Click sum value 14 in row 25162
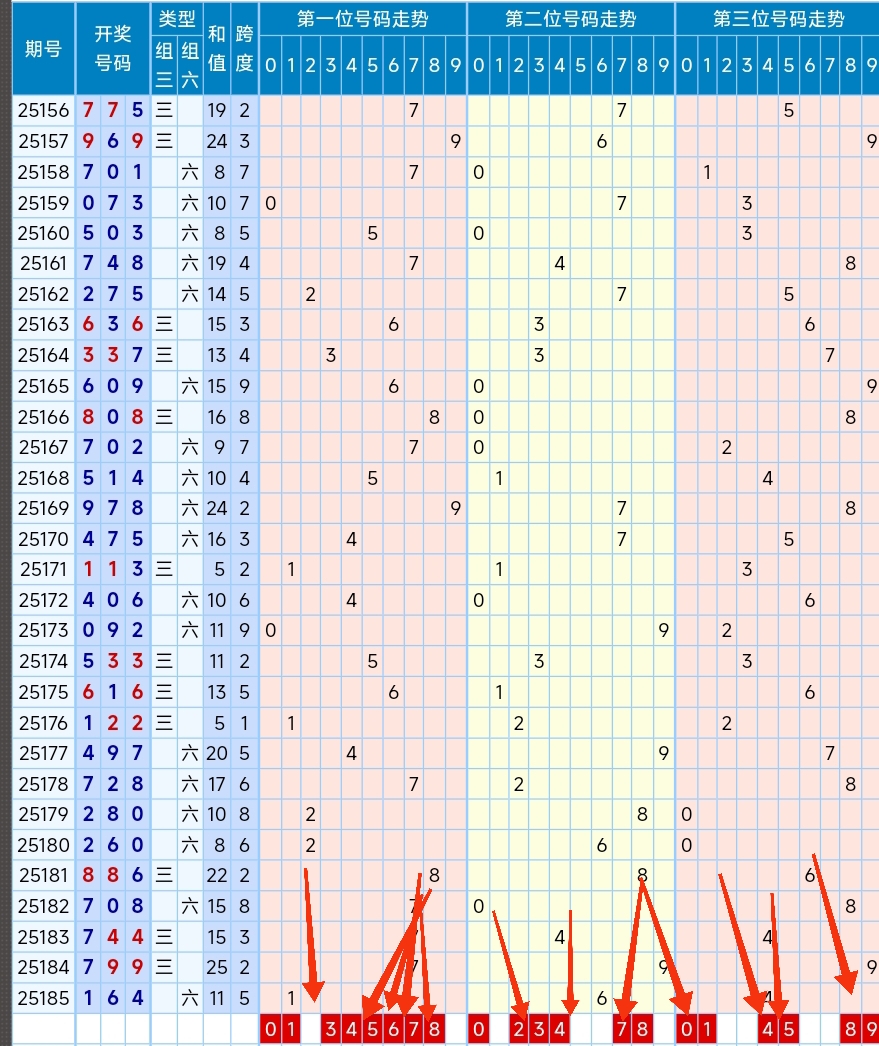879x1046 pixels. 217,294
